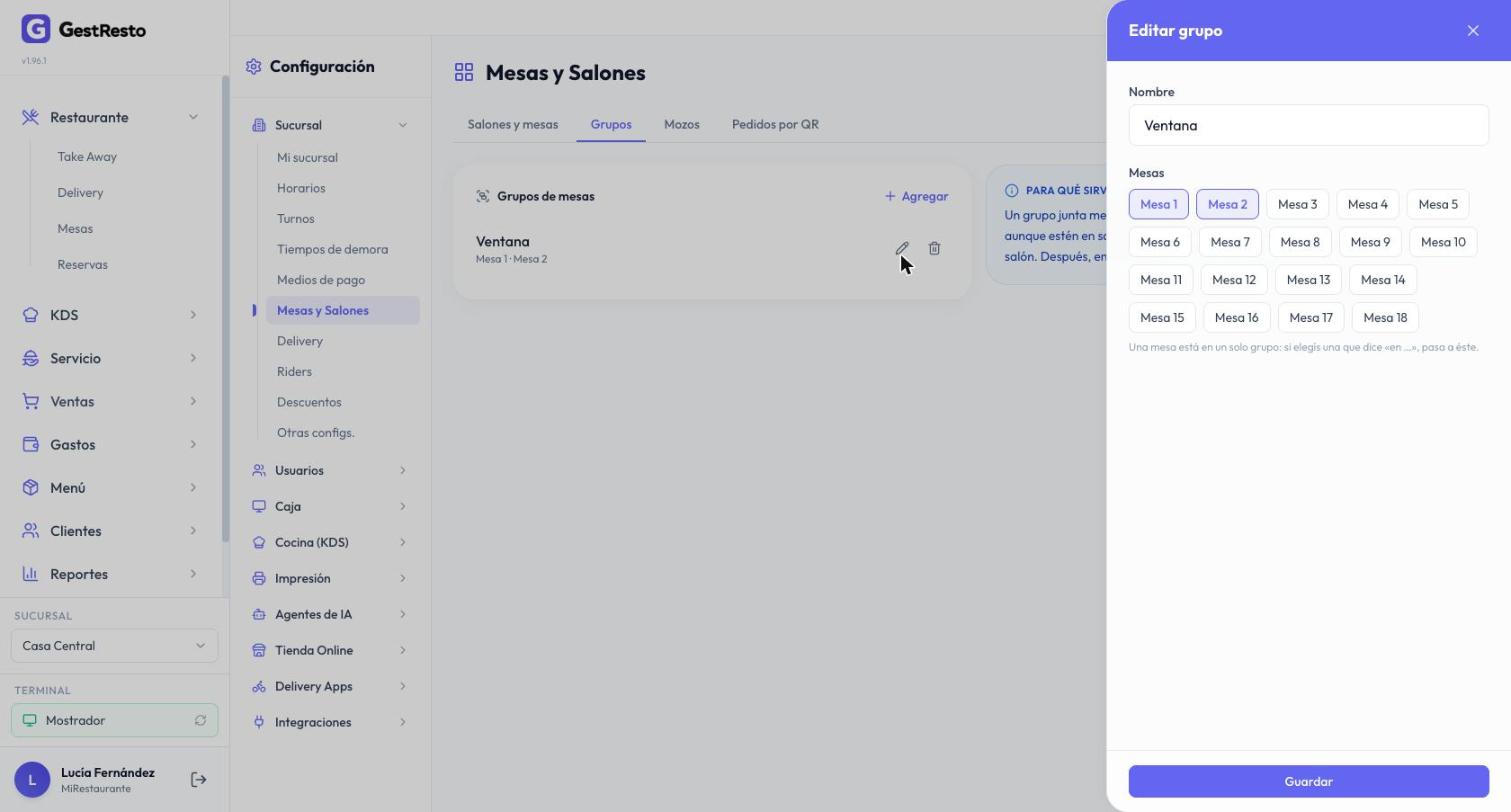Click the Impresión printer icon
This screenshot has width=1511, height=812.
tap(259, 579)
